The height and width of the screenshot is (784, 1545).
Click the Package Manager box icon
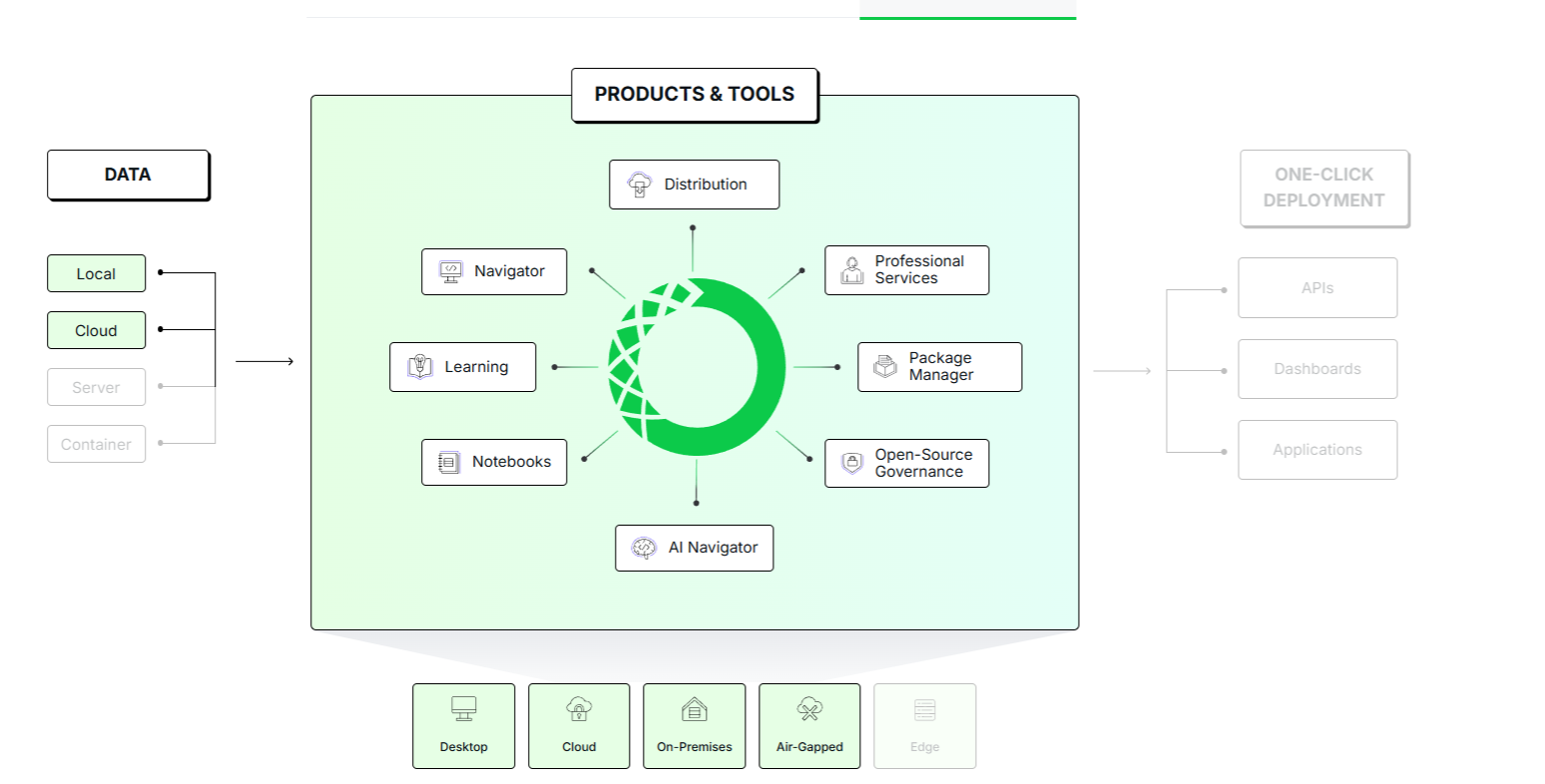point(885,367)
